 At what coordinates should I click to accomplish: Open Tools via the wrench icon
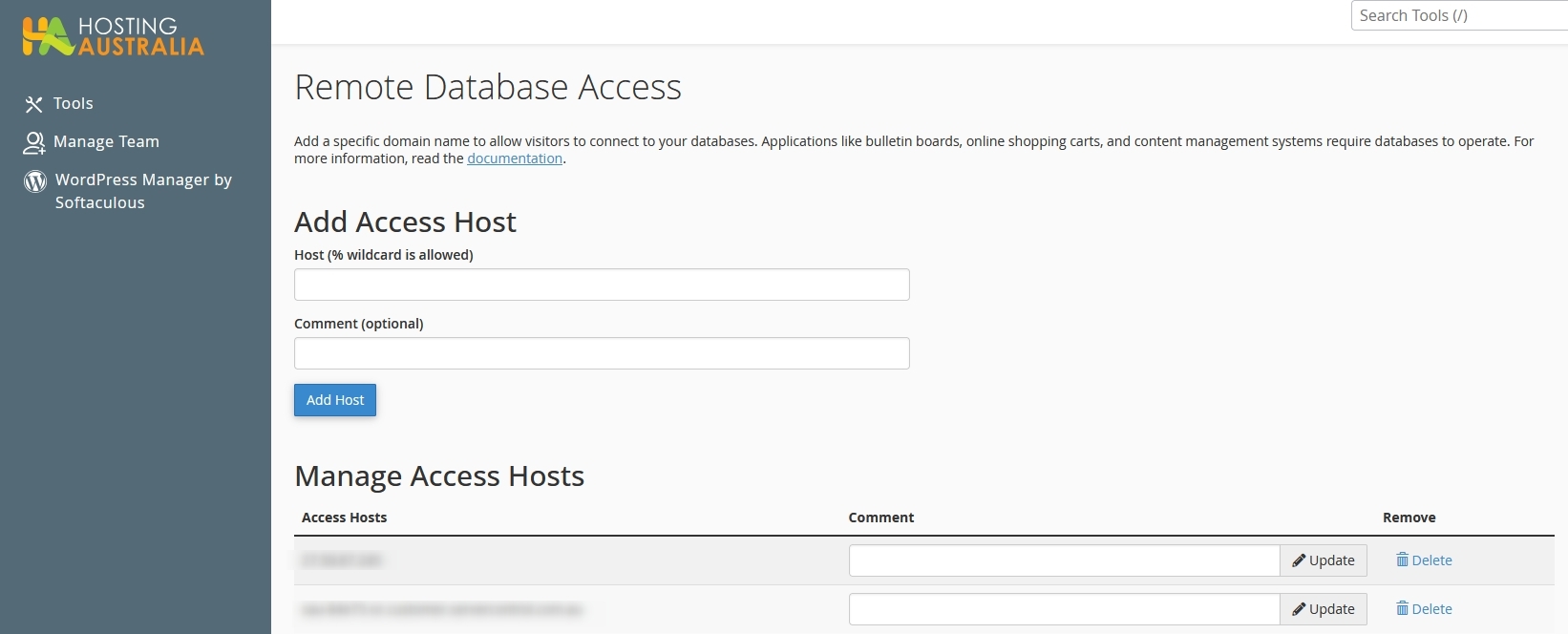pos(34,104)
